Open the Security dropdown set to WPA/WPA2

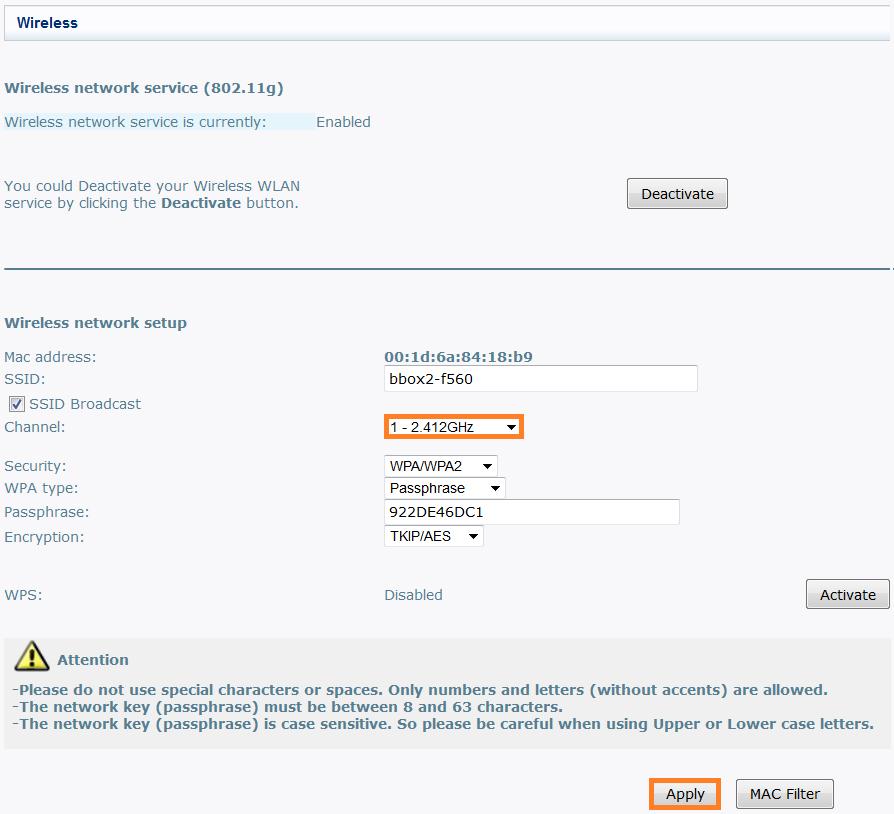click(x=441, y=466)
